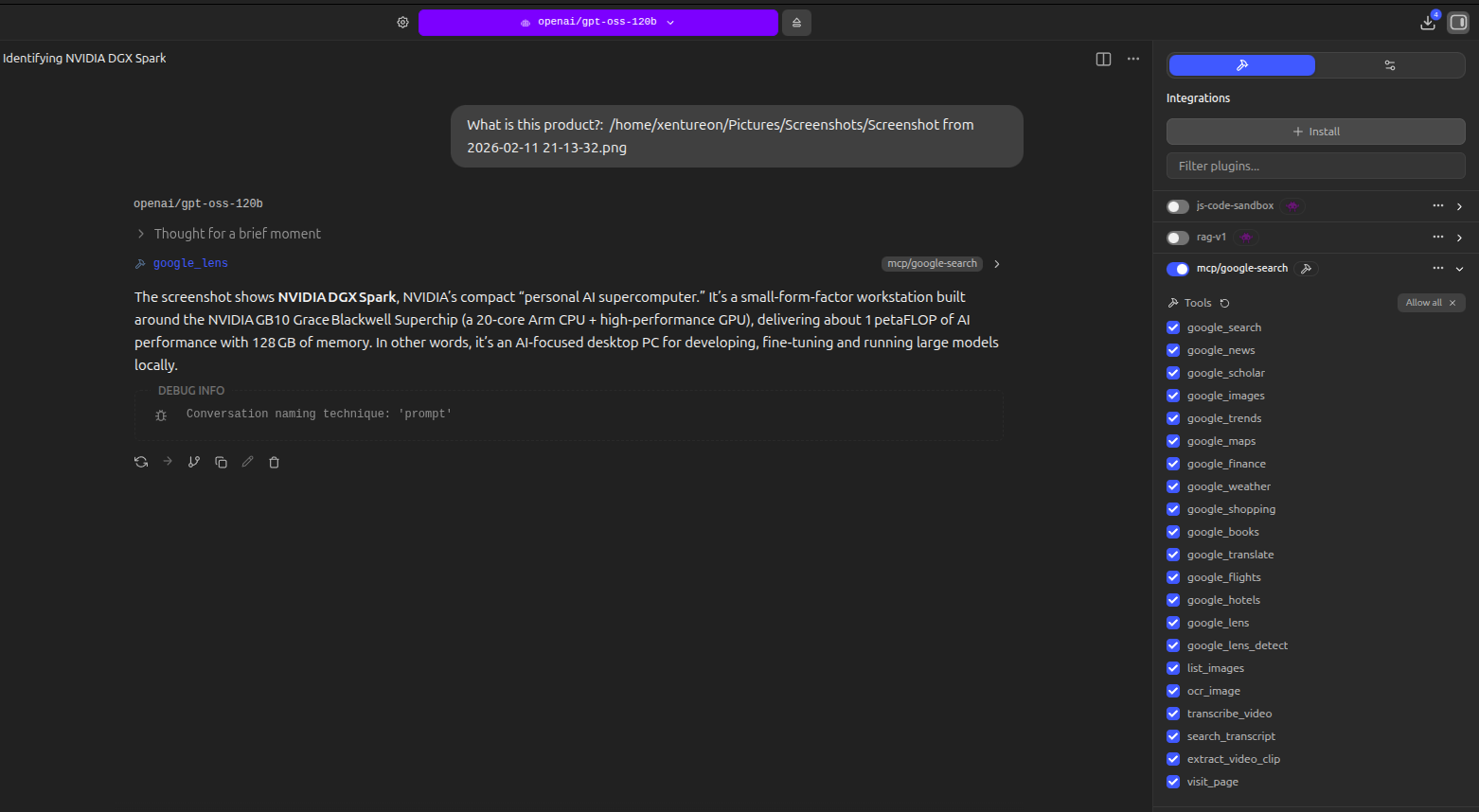The width and height of the screenshot is (1479, 812).
Task: Uncheck the google_shopping checkbox
Action: (x=1173, y=509)
